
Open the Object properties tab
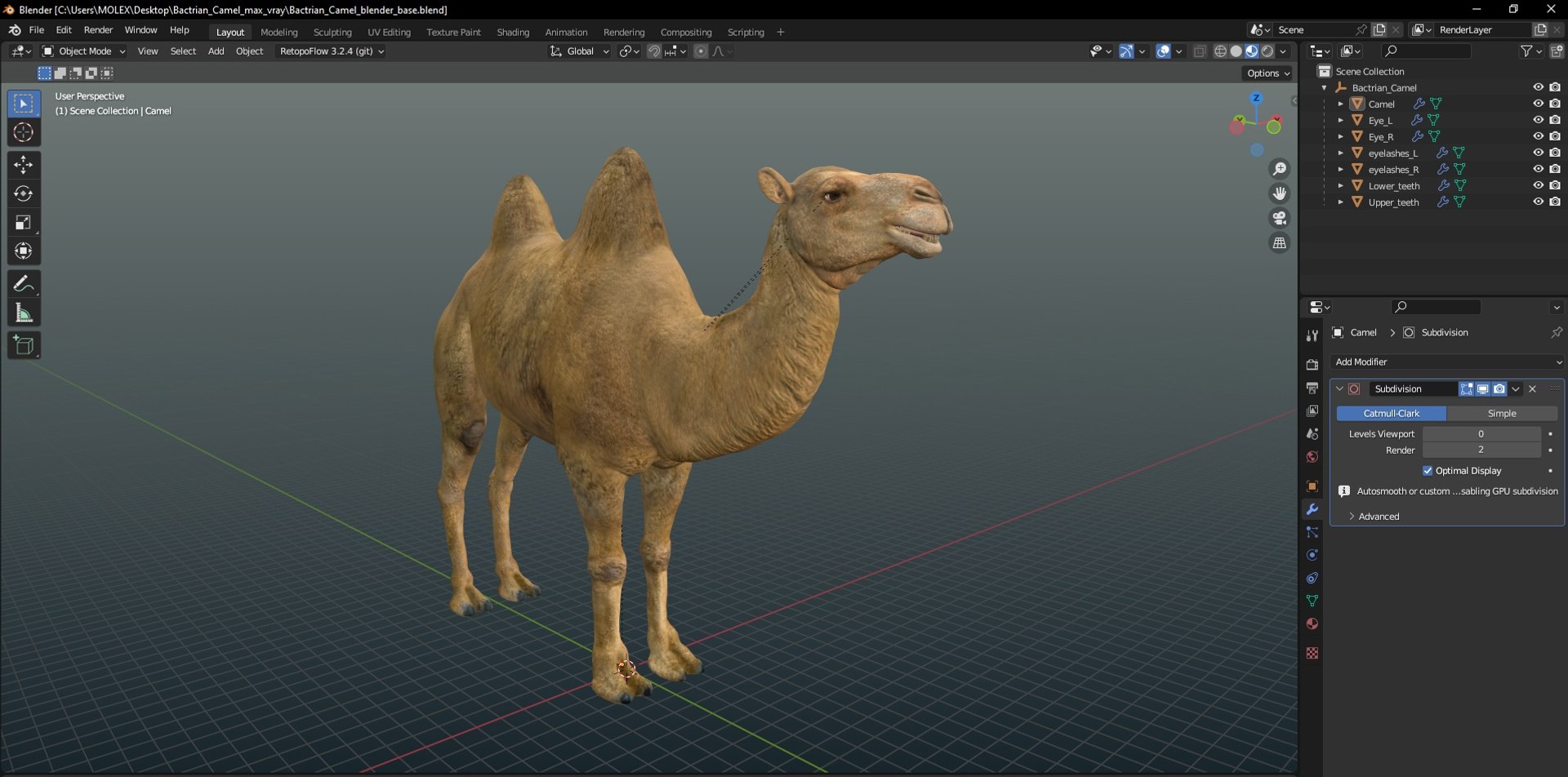click(x=1312, y=486)
